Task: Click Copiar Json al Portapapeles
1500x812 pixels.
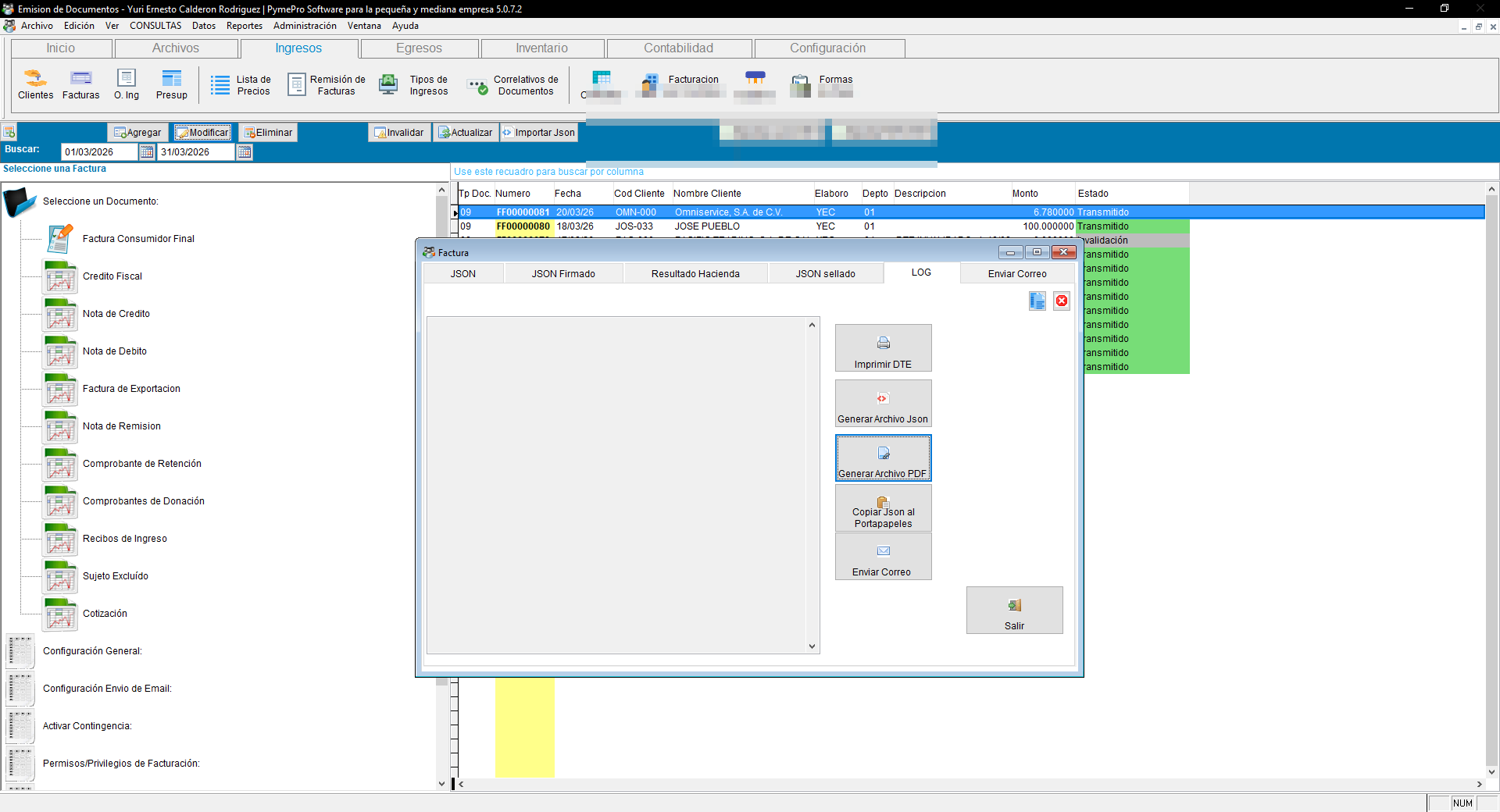Action: (x=883, y=508)
